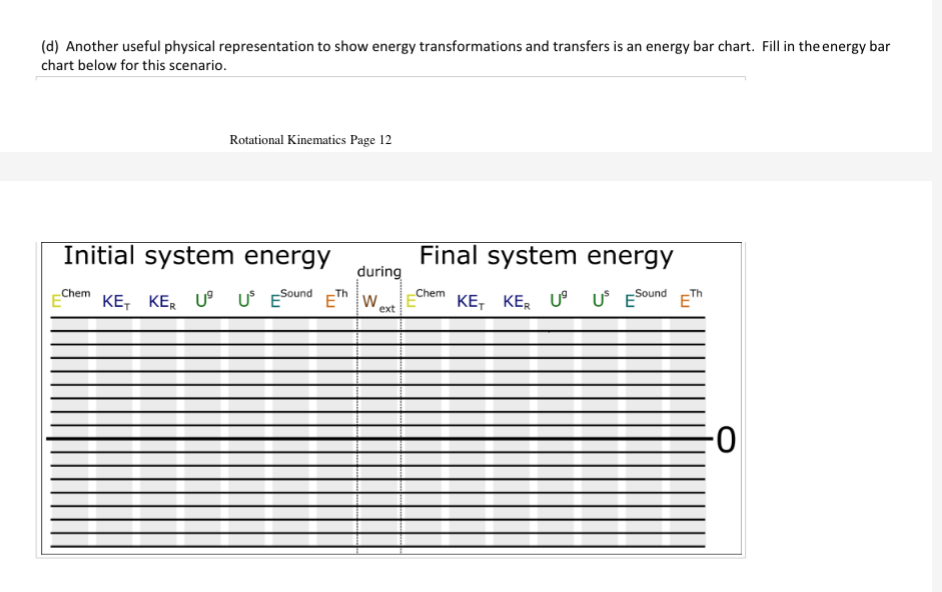Screen dimensions: 942x592
Task: Click the KE T label under Final system energy
Action: pyautogui.click(x=470, y=301)
